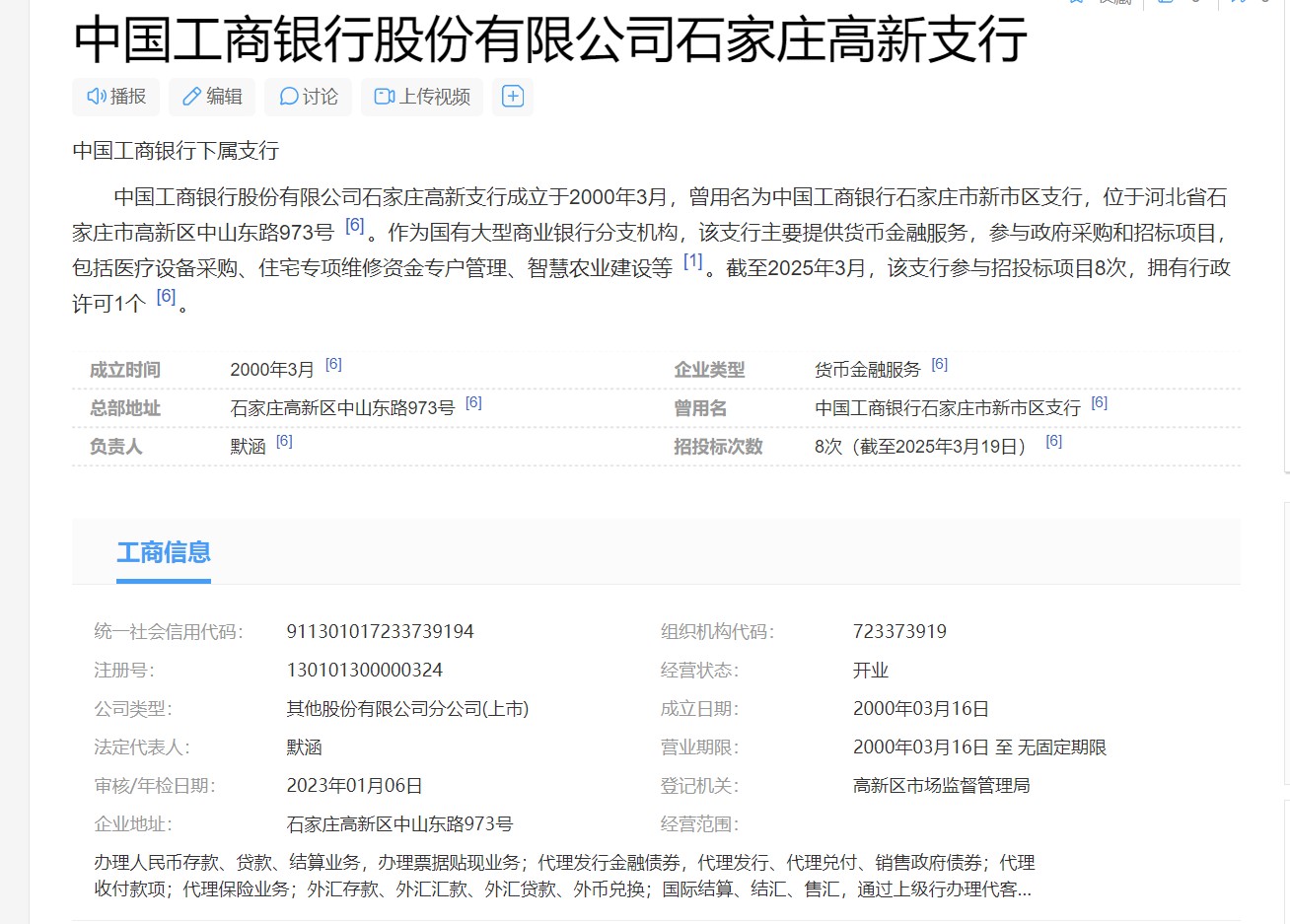Click the 负责人 label in info box
The image size is (1290, 924).
pyautogui.click(x=116, y=447)
